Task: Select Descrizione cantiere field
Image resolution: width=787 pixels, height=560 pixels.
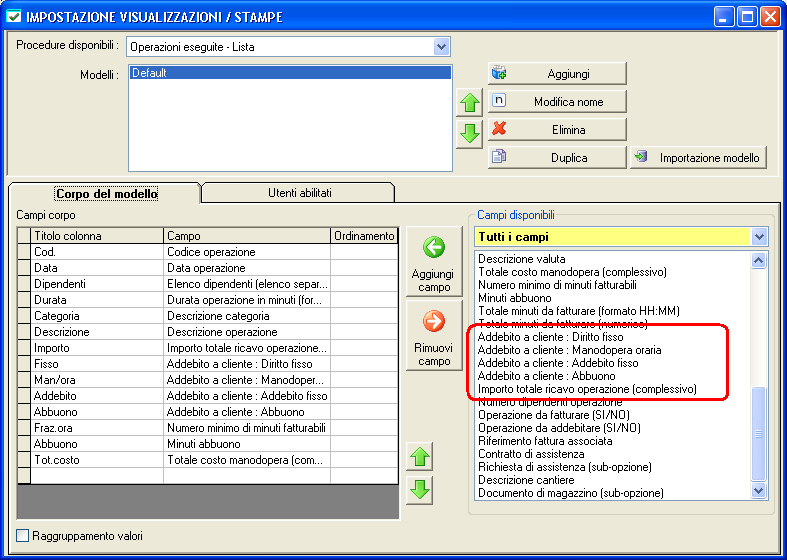Action: [526, 480]
